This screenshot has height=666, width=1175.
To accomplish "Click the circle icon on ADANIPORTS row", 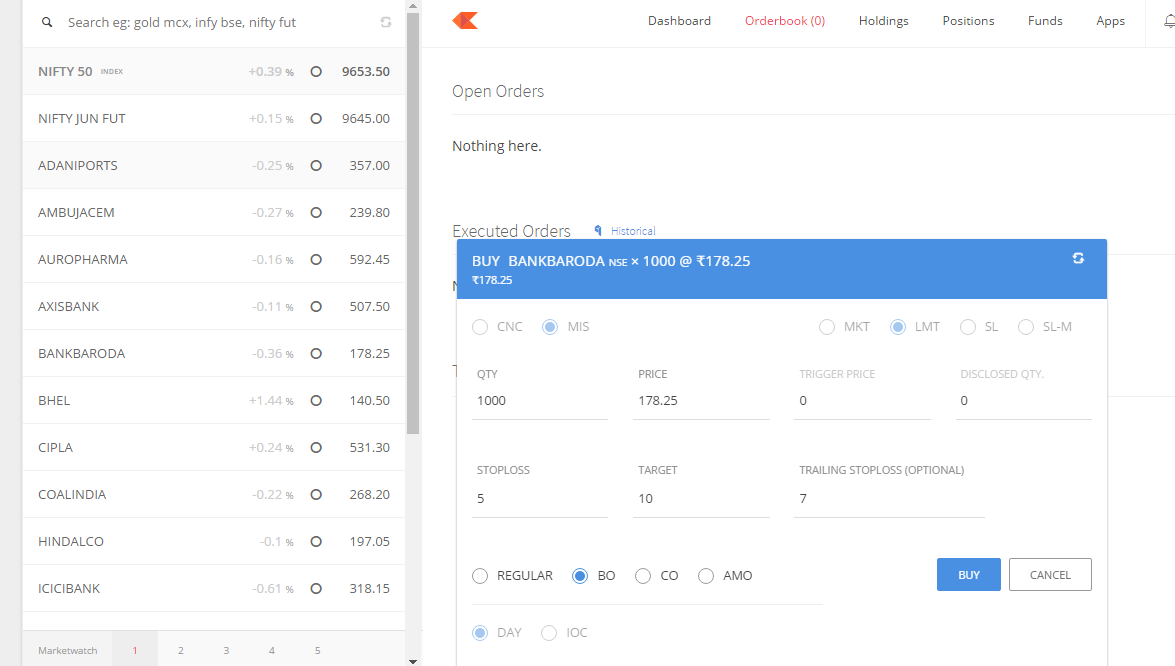I will (316, 166).
